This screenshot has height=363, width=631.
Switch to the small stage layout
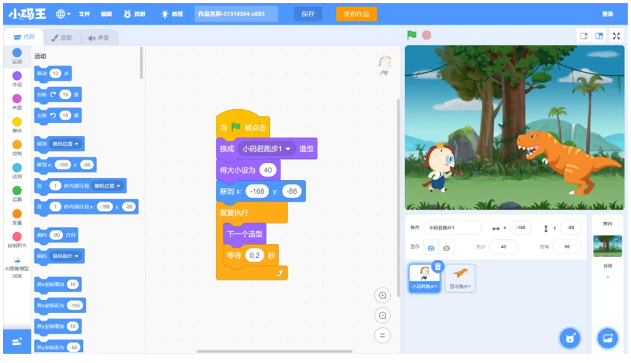pos(584,36)
